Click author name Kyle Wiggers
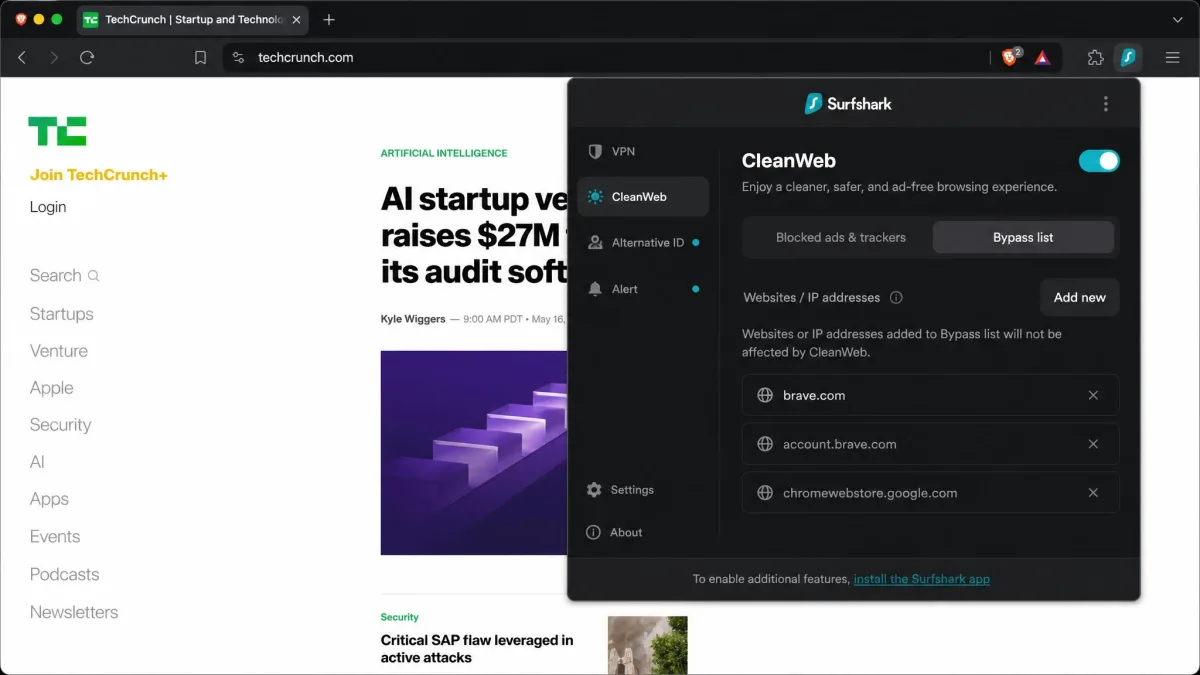Image resolution: width=1200 pixels, height=675 pixels. coord(413,319)
